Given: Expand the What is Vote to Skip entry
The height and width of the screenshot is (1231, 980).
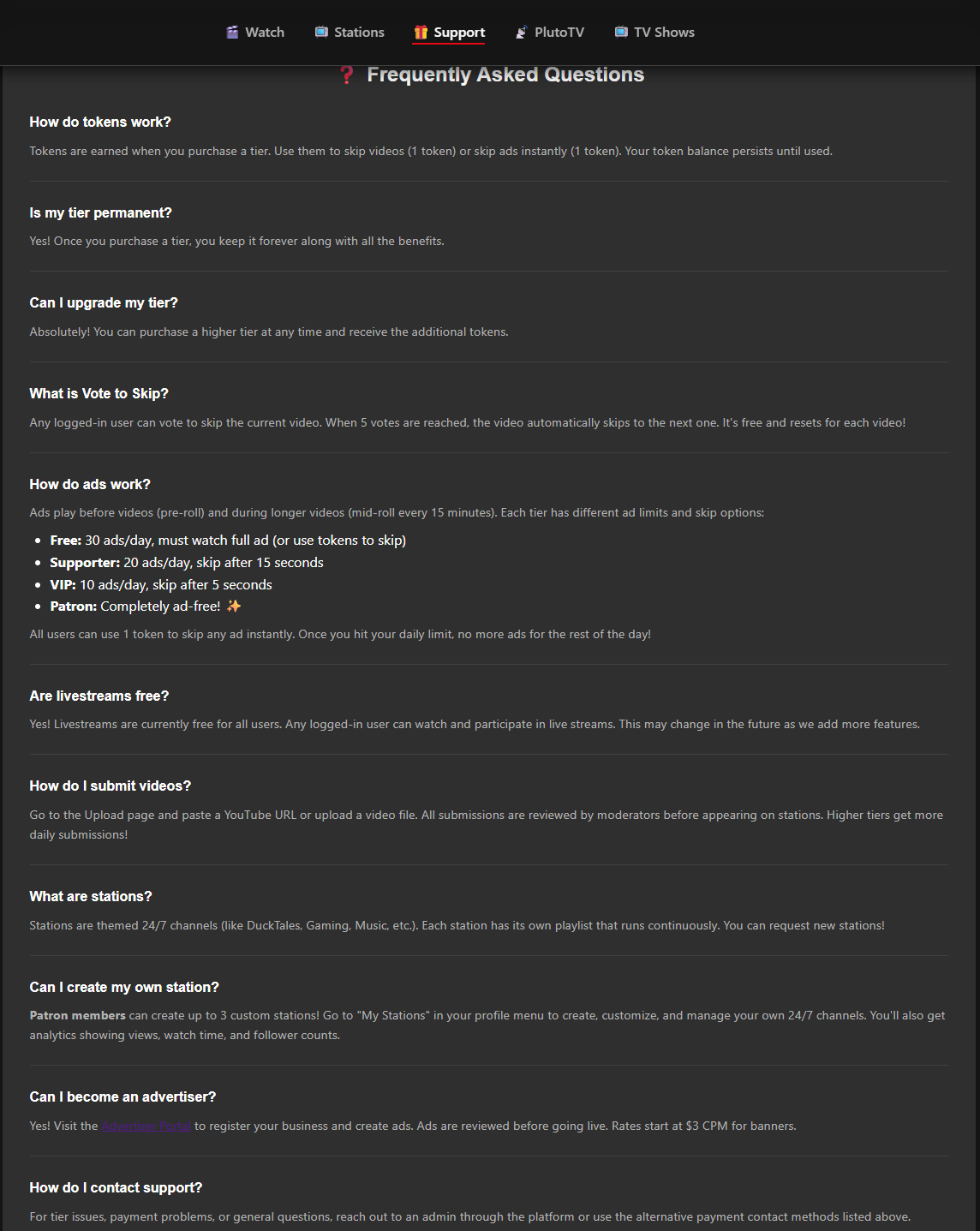Looking at the screenshot, I should 99,393.
